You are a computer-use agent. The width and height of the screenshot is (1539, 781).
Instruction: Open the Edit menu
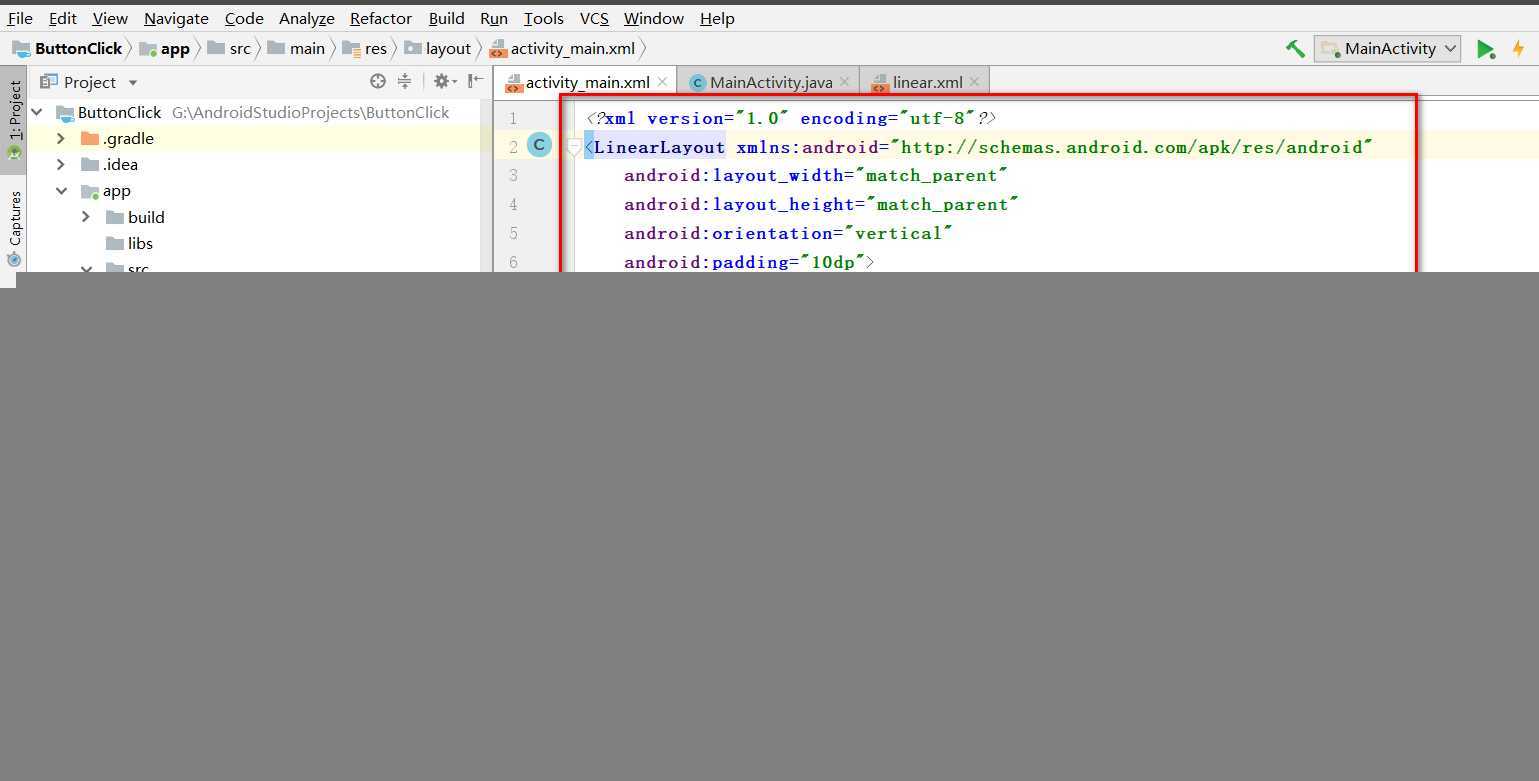[62, 18]
